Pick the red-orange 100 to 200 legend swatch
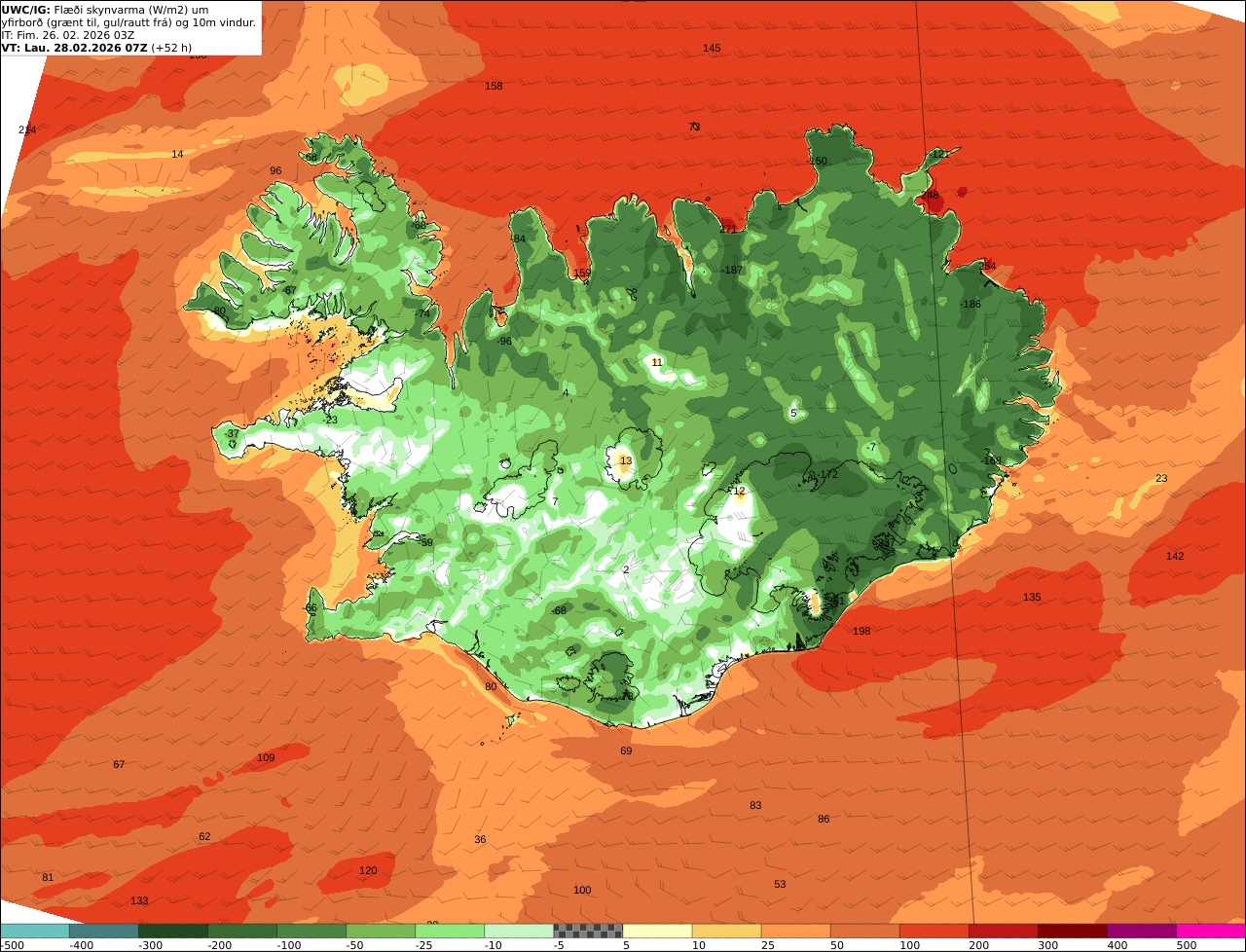The height and width of the screenshot is (952, 1246). point(934,931)
